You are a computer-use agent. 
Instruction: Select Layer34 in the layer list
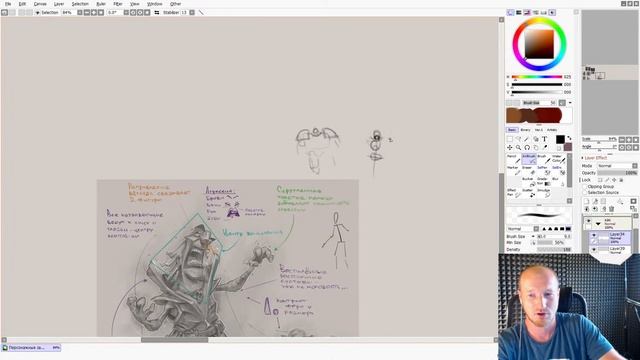tap(611, 238)
